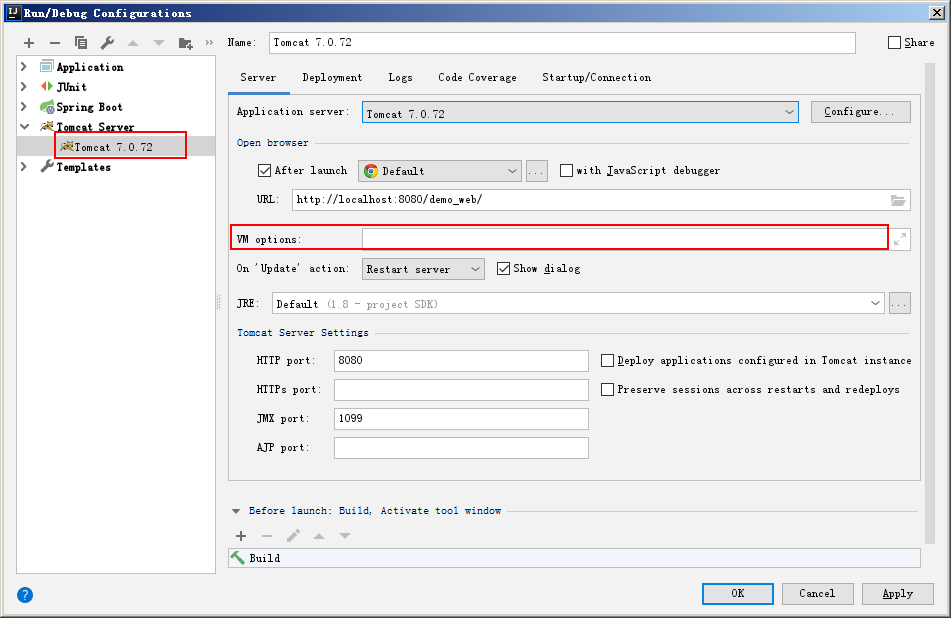Expand the Templates tree node
The image size is (951, 618).
22,167
